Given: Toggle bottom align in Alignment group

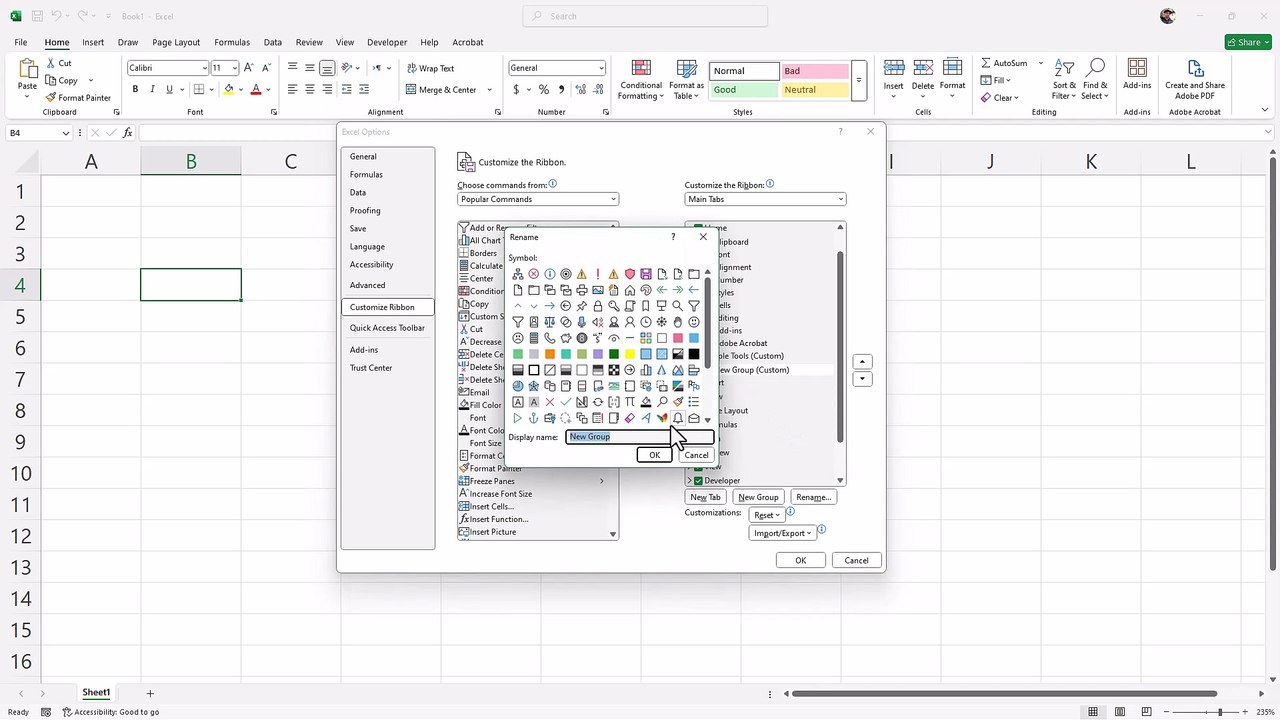Looking at the screenshot, I should click(327, 68).
